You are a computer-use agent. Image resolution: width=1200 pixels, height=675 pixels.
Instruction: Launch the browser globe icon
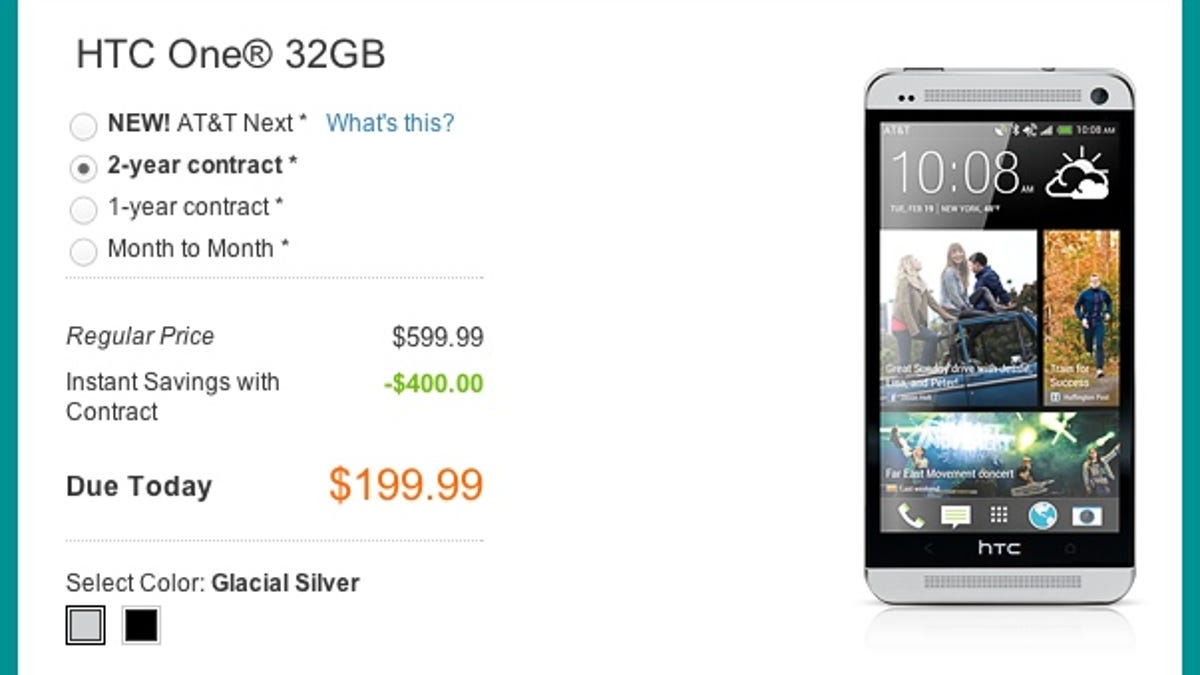click(1042, 515)
